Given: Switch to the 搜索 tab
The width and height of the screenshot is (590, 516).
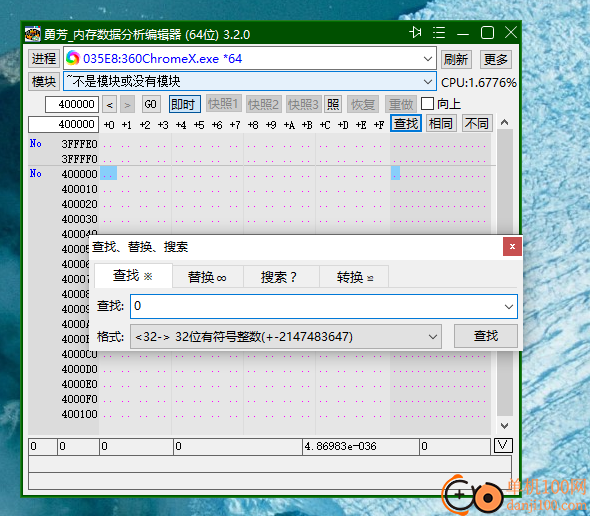Looking at the screenshot, I should [280, 277].
